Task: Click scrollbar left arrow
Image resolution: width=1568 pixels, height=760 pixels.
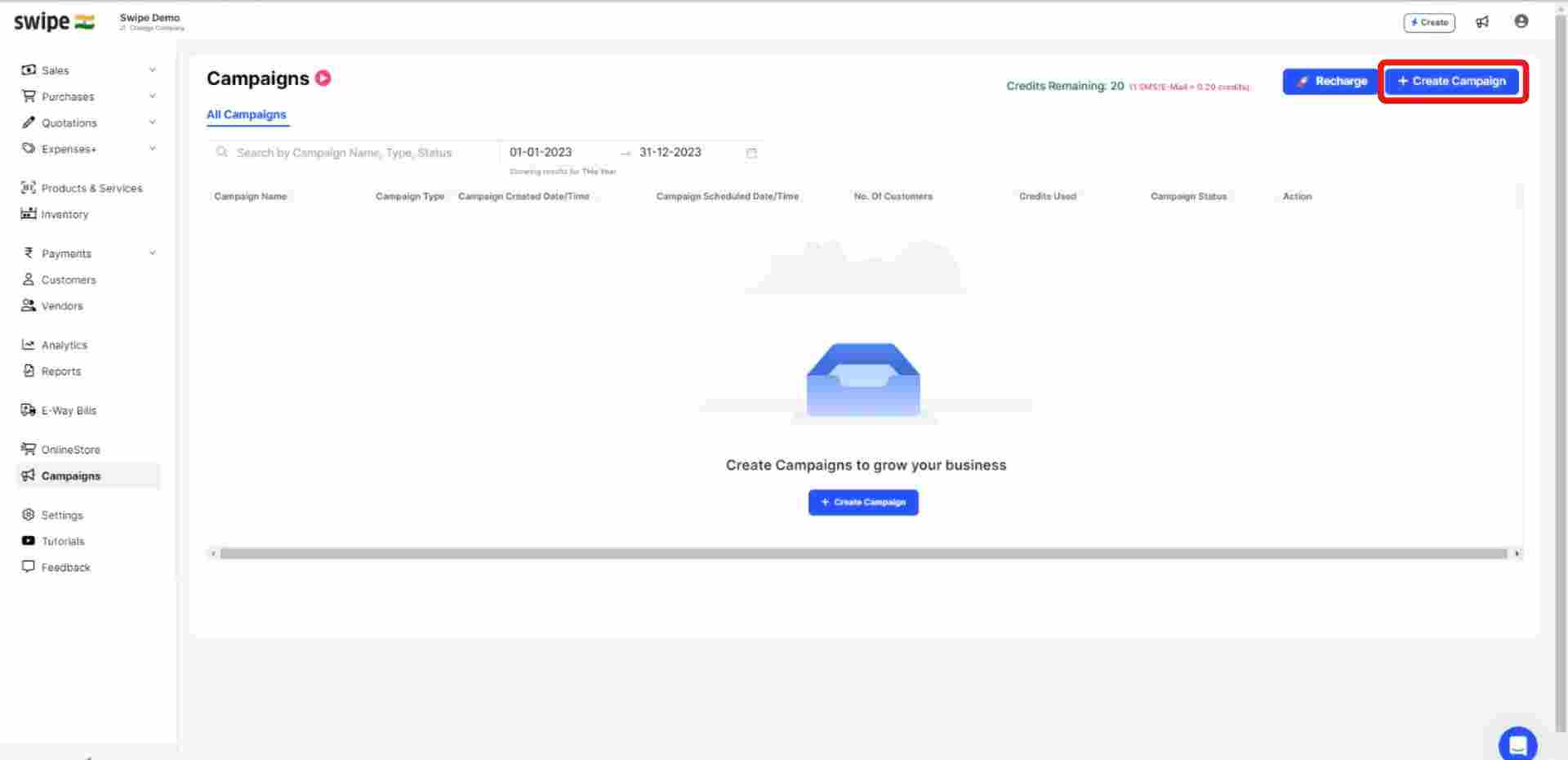Action: (213, 553)
